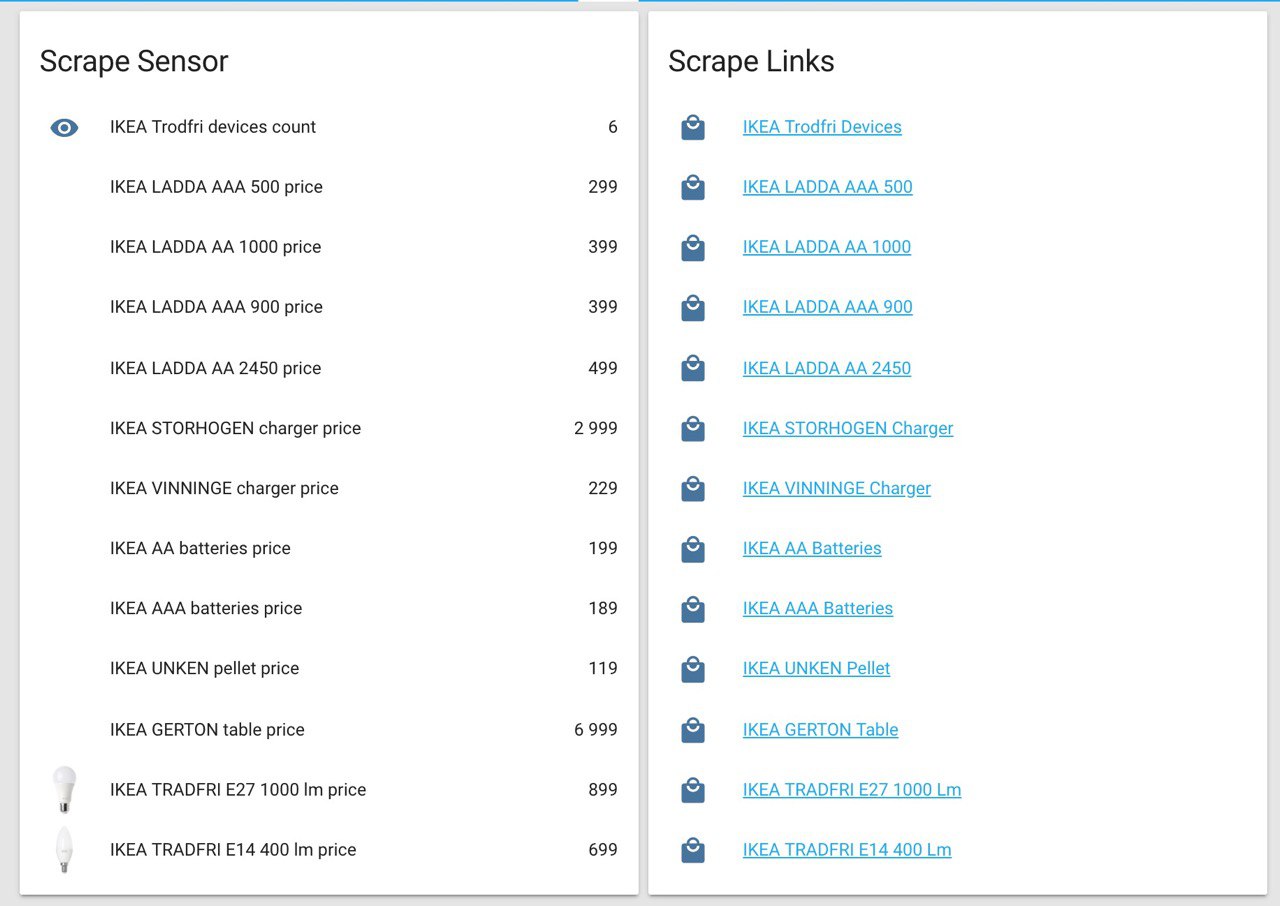Open the IKEA AAA Batteries link
The height and width of the screenshot is (906, 1280).
818,608
